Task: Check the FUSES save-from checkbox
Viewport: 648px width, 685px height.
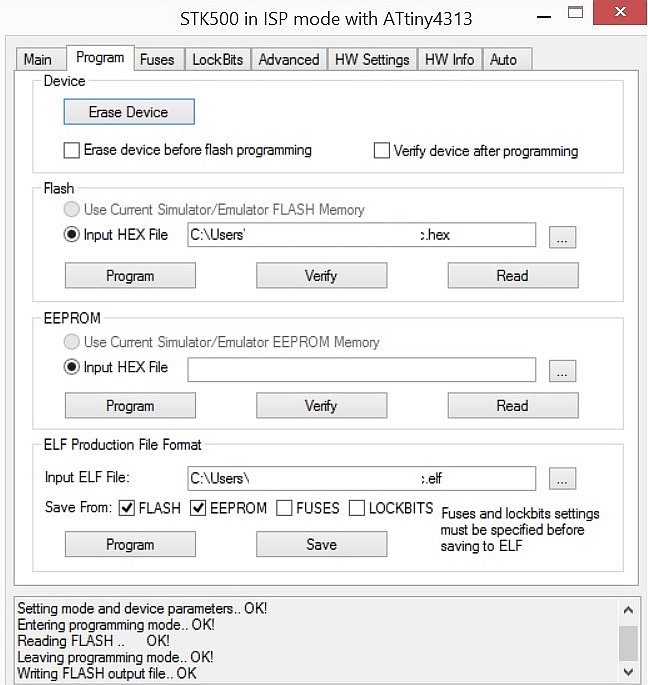Action: [x=284, y=508]
